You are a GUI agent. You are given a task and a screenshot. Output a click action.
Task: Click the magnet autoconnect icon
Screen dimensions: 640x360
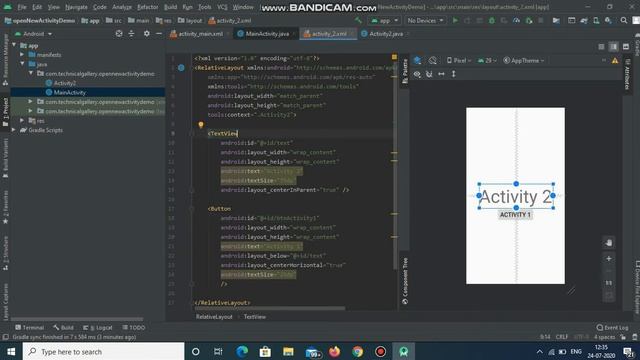pyautogui.click(x=429, y=74)
